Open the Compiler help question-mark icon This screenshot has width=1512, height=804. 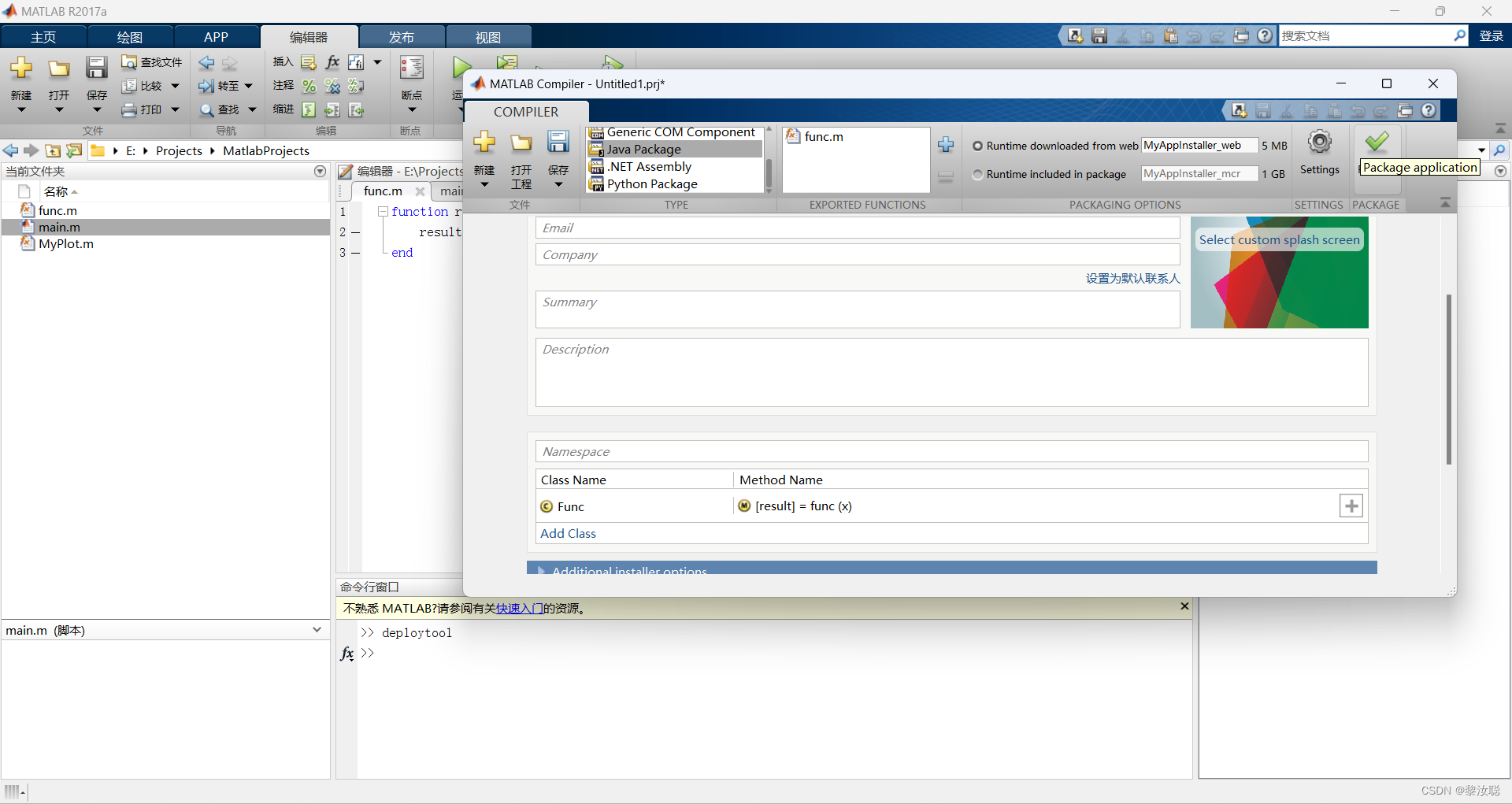click(1429, 110)
